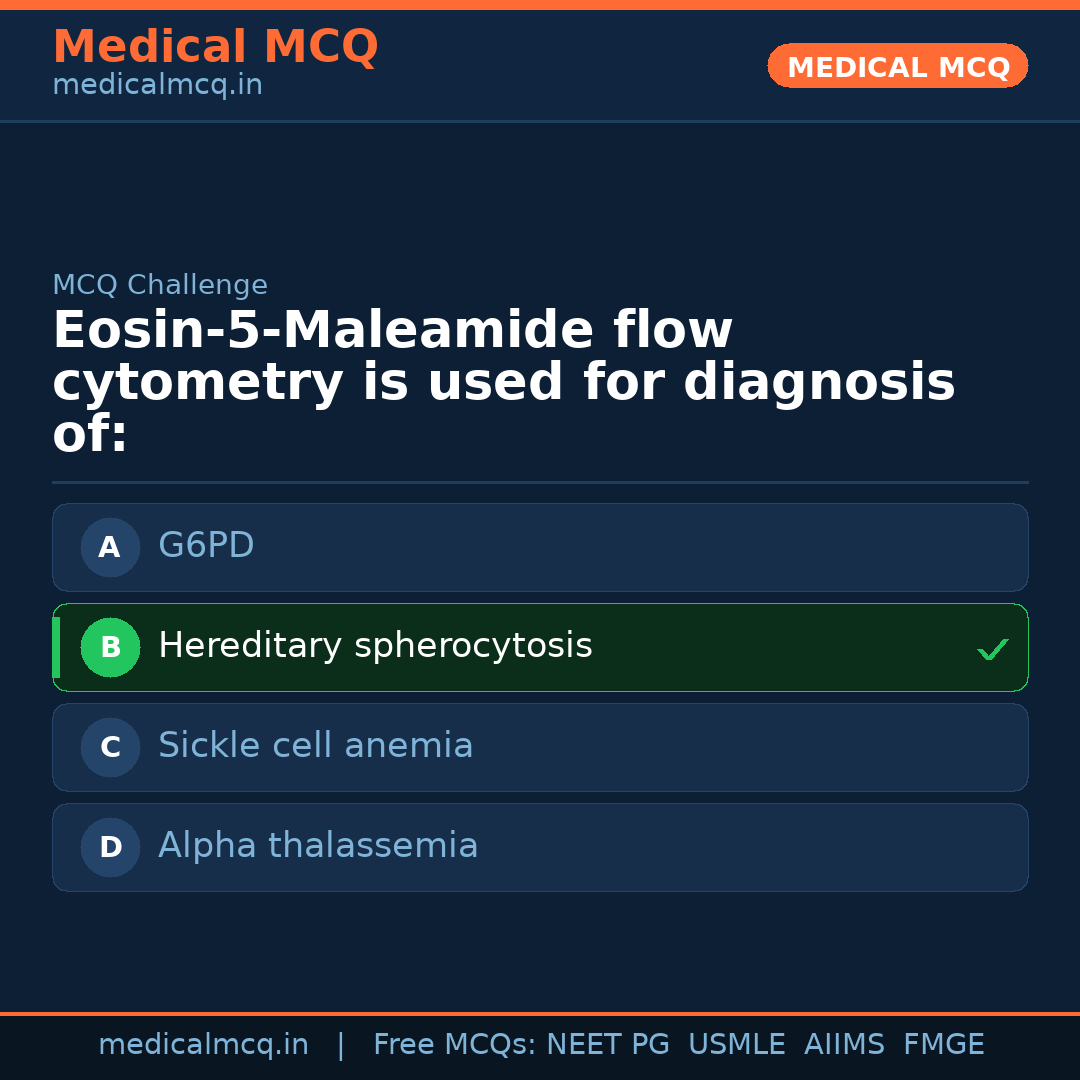
Task: Click USMLE in the footer
Action: coord(736,1045)
